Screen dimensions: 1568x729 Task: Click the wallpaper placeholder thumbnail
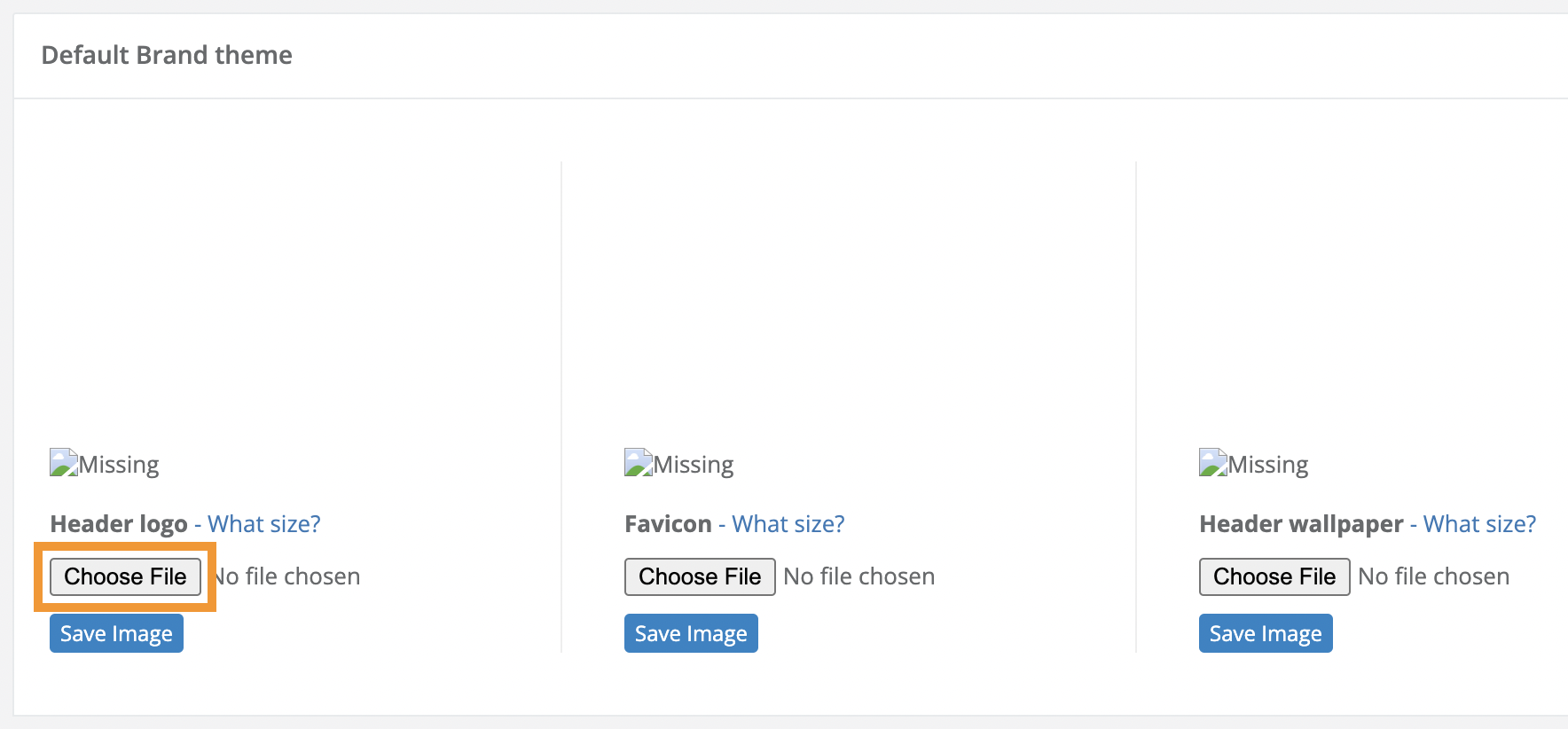(x=1211, y=461)
